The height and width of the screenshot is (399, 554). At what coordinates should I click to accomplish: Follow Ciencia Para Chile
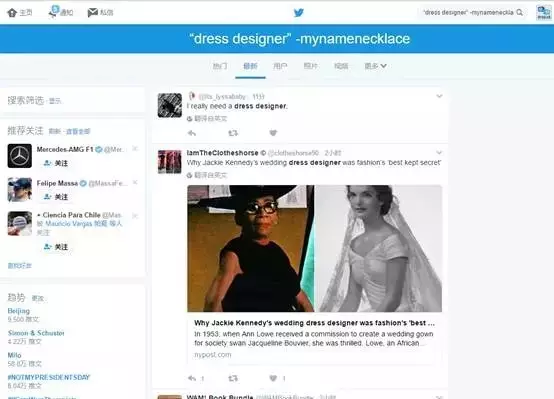[x=55, y=247]
